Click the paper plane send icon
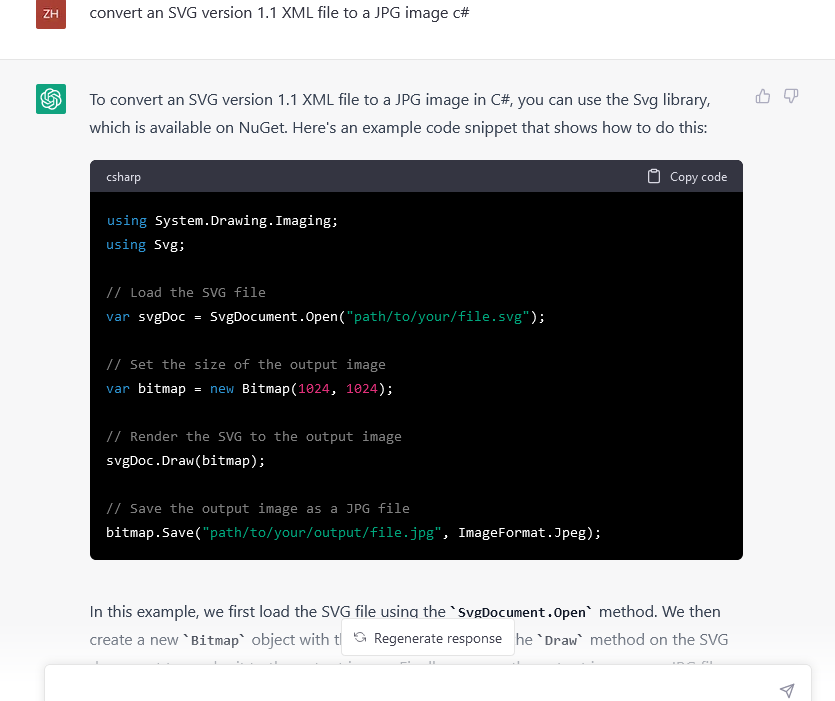The height and width of the screenshot is (701, 835). (787, 690)
